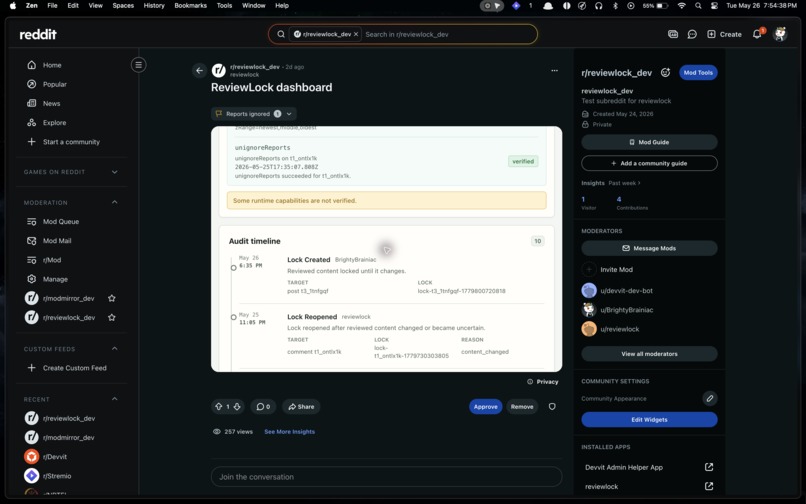This screenshot has height=504, width=806.
Task: Approve the post
Action: 485,407
